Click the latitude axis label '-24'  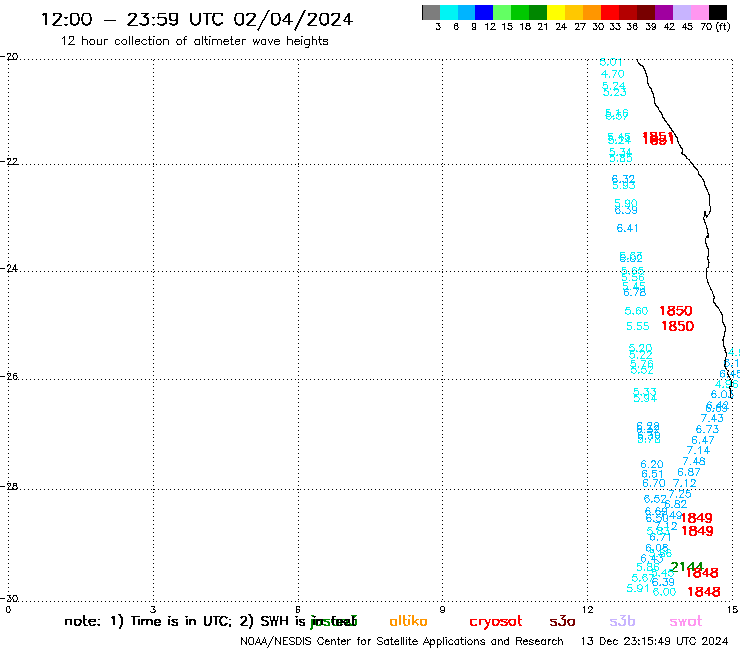pyautogui.click(x=9, y=268)
